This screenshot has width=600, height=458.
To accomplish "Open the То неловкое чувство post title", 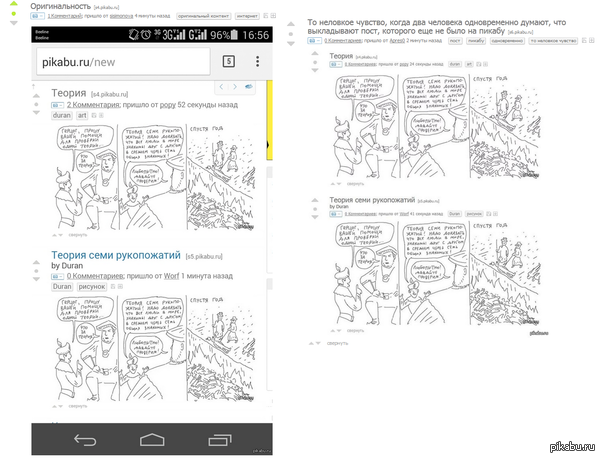I will coord(437,26).
